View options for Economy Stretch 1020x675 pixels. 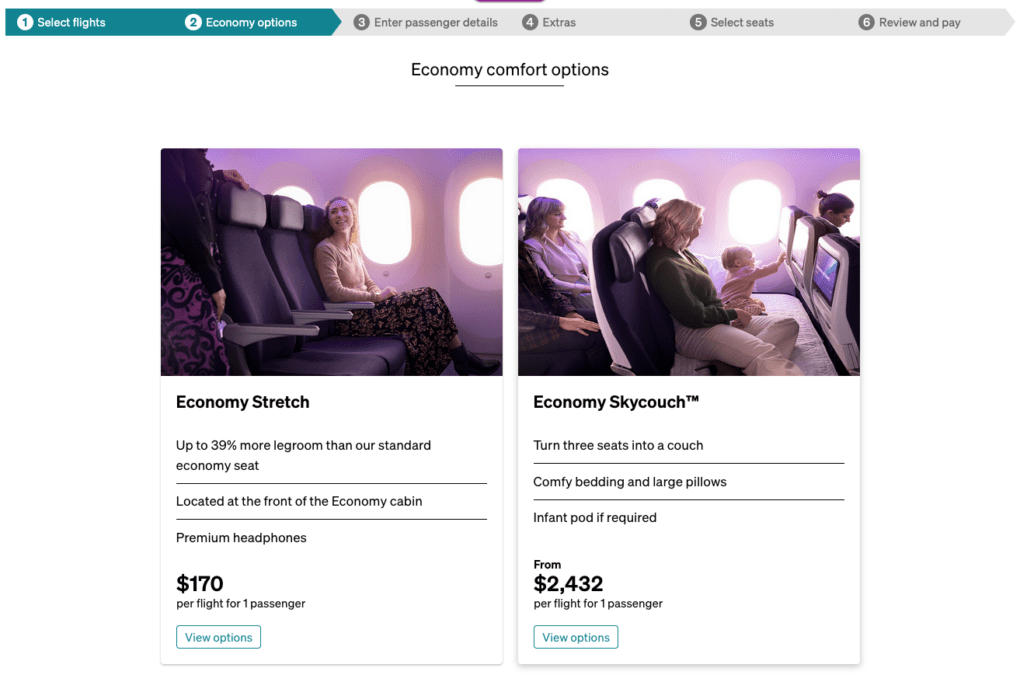click(219, 637)
